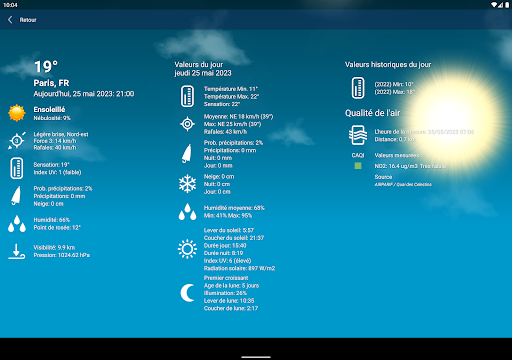Tap the Point de rosée: 12° text
Screen dimensions: 512x360
(x=57, y=228)
